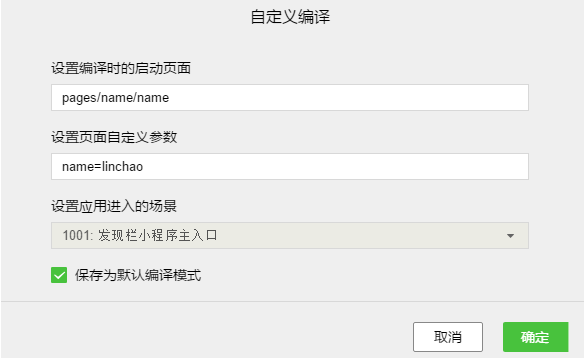Click the 取消 cancel button
Screen dimensions: 584x363
click(x=448, y=337)
